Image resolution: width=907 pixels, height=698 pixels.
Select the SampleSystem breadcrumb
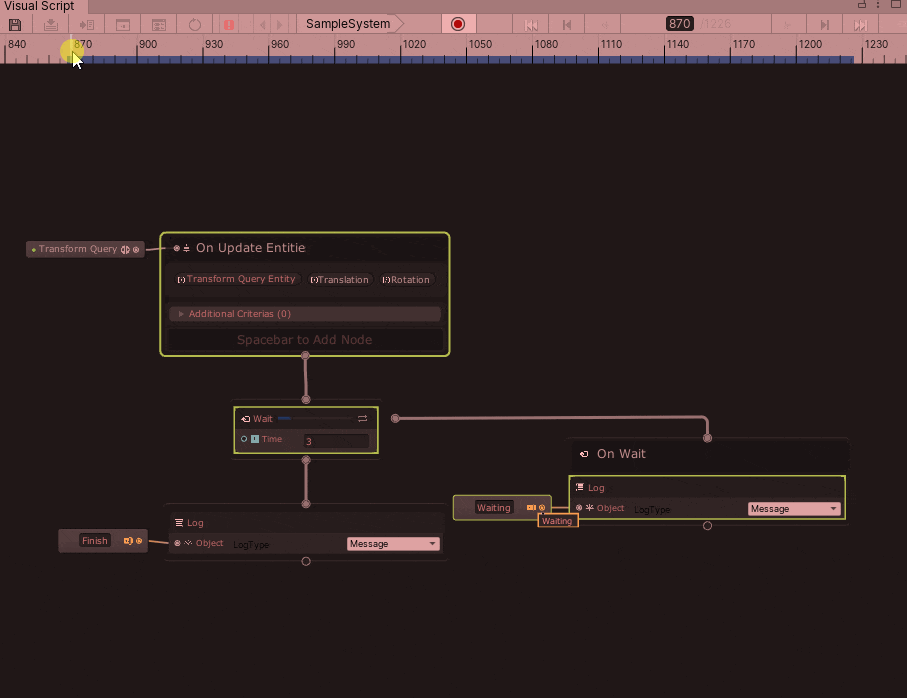pos(348,24)
